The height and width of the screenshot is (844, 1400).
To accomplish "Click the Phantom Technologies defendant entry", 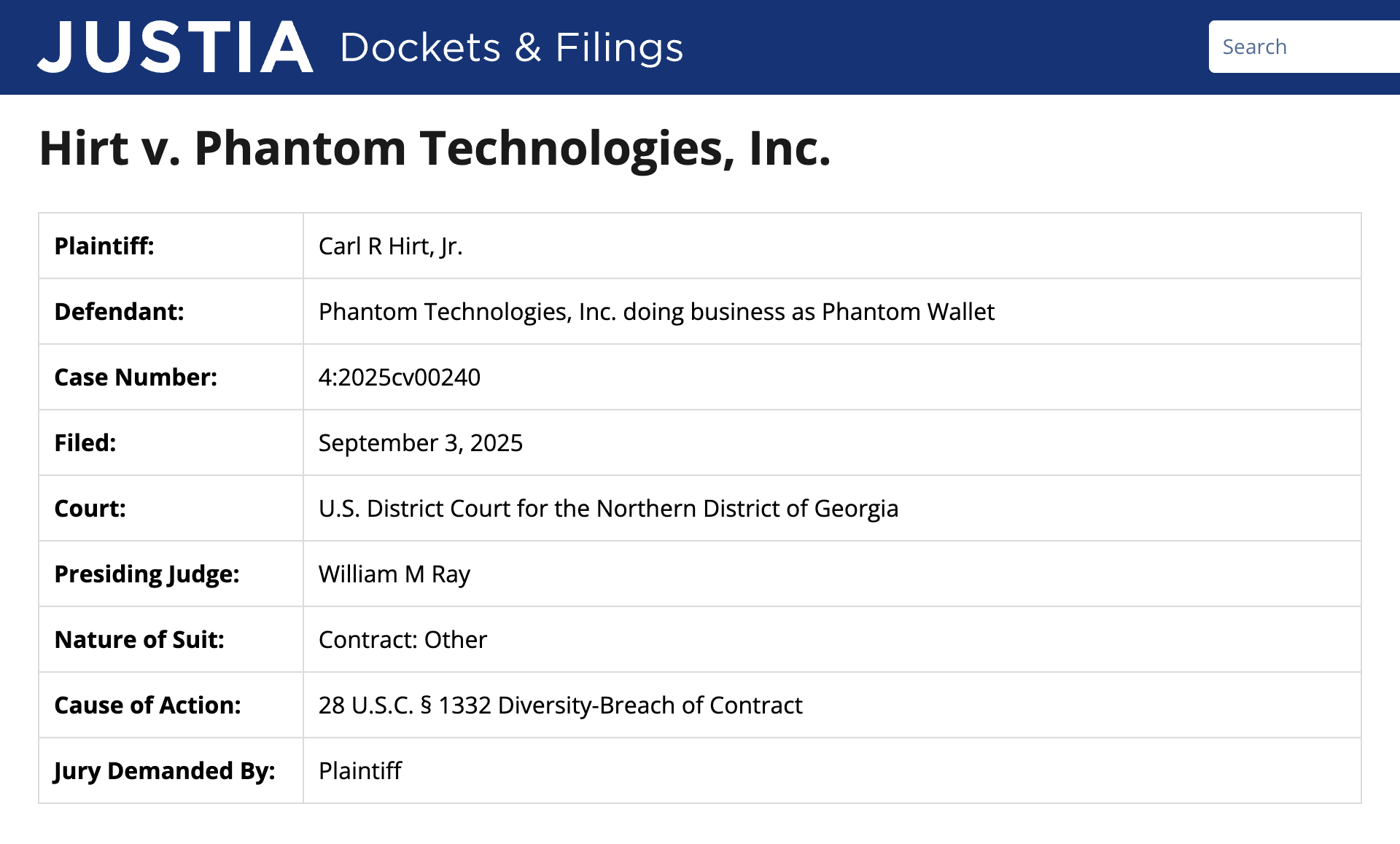I will point(656,312).
